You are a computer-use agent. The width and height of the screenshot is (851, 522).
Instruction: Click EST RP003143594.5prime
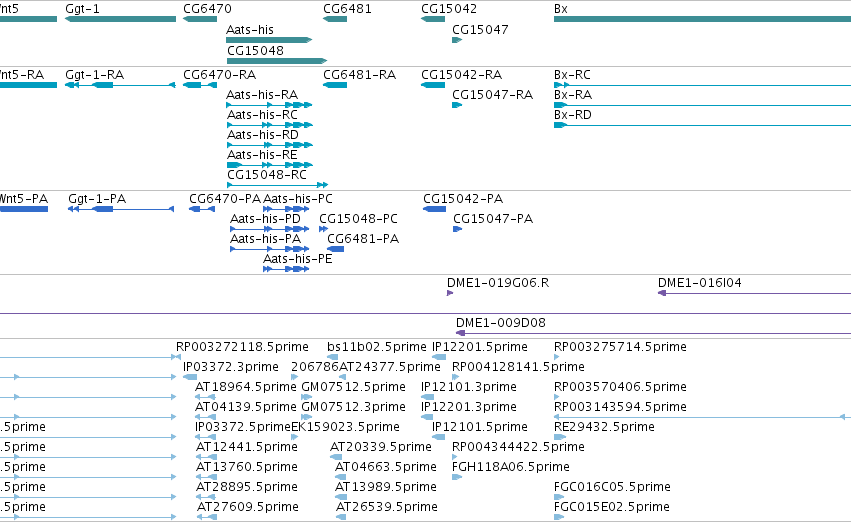click(x=620, y=407)
